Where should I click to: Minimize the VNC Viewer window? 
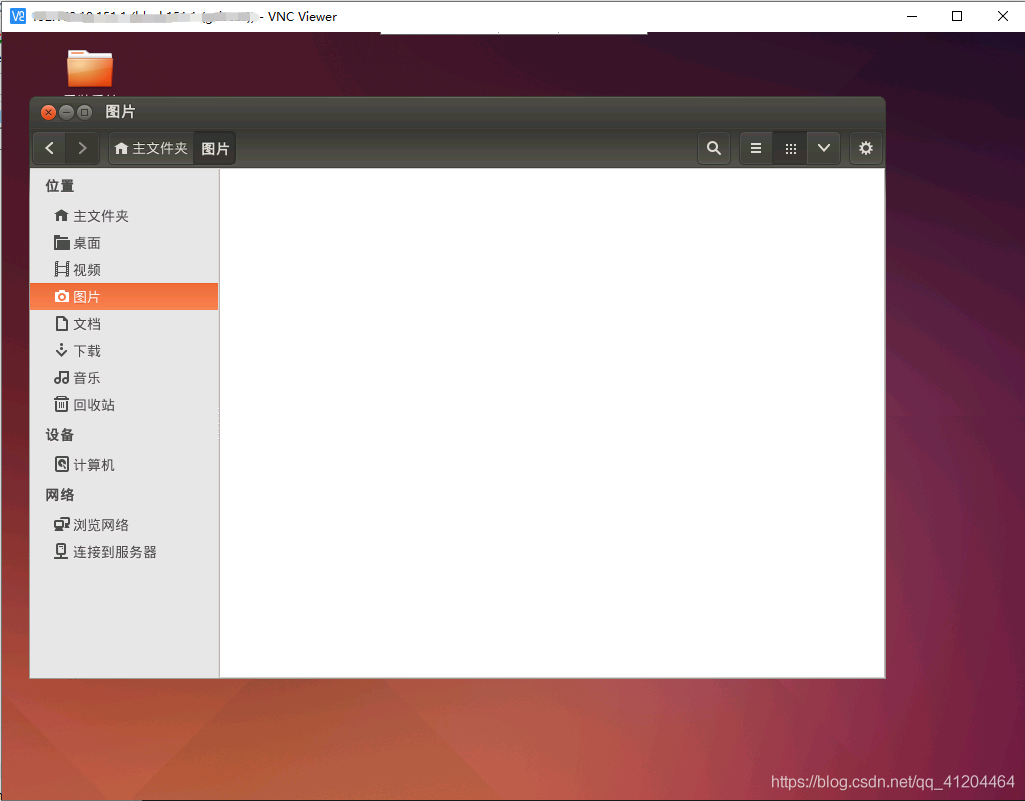click(x=913, y=16)
